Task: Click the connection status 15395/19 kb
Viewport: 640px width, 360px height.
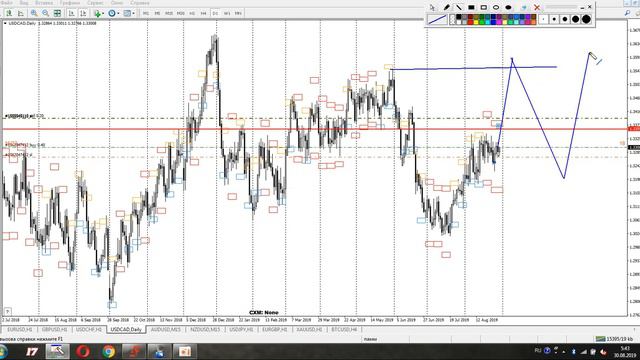Action: (x=614, y=339)
